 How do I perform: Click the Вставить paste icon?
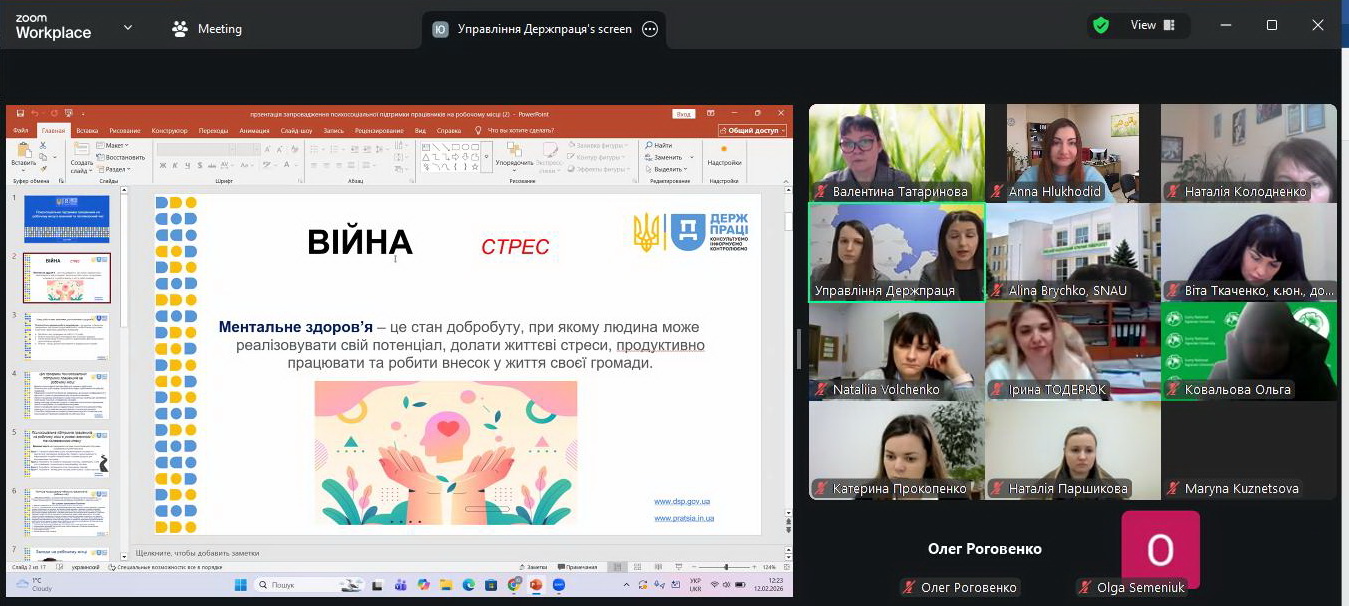tap(22, 150)
